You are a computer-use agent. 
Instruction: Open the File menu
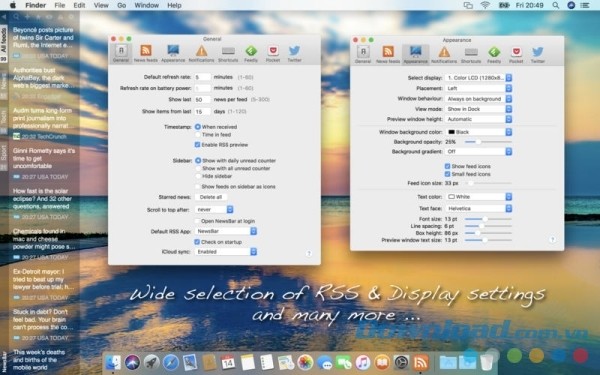click(x=60, y=5)
